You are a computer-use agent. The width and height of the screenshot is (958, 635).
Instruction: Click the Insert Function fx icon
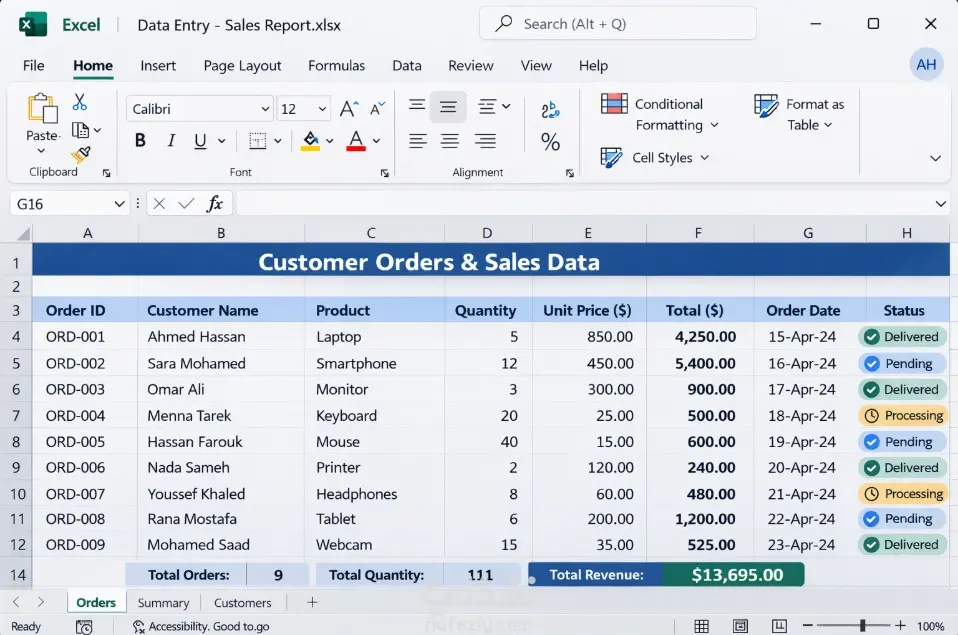(214, 204)
